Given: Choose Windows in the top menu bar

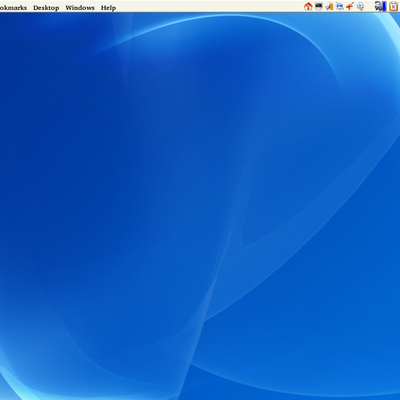Looking at the screenshot, I should click(80, 8).
